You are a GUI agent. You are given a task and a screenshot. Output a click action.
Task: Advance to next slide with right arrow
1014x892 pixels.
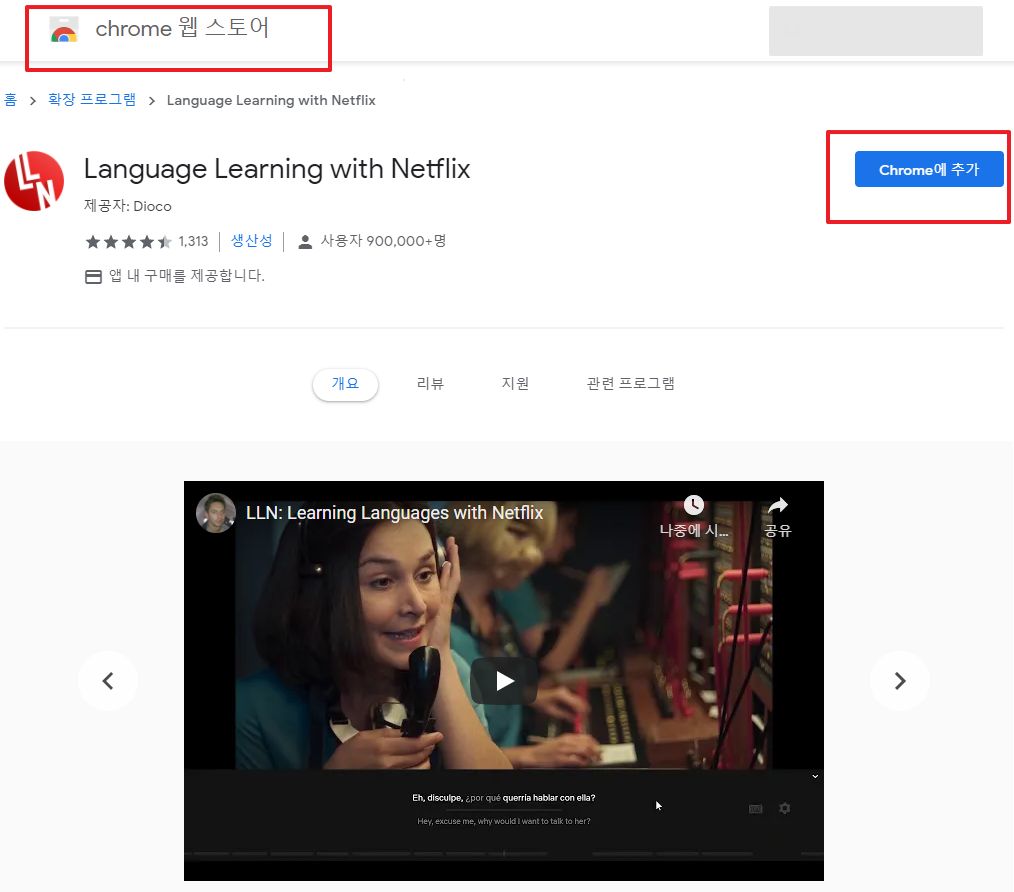[x=900, y=680]
